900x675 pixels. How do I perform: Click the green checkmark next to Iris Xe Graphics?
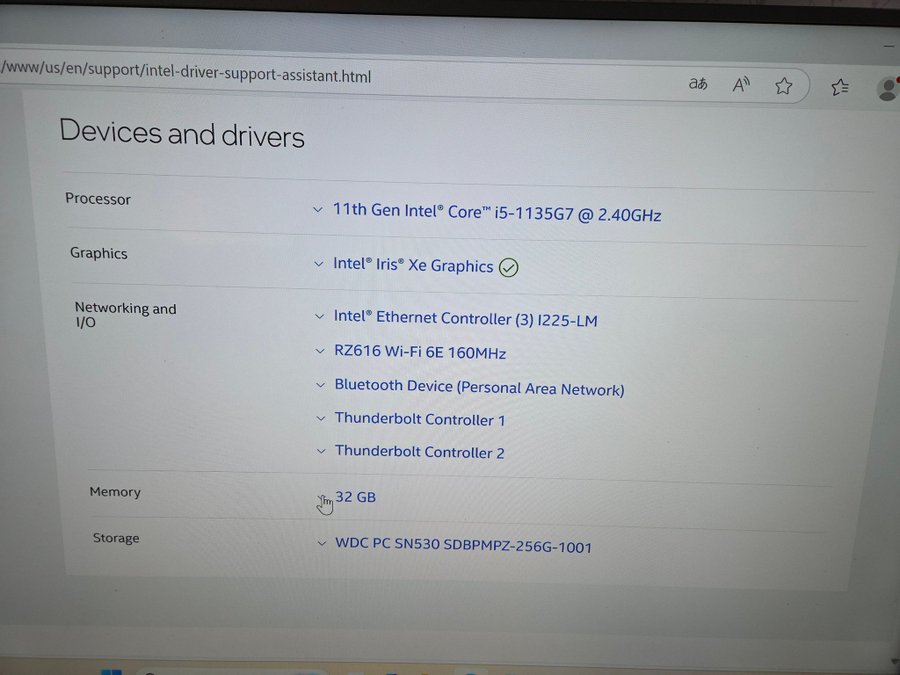click(509, 267)
